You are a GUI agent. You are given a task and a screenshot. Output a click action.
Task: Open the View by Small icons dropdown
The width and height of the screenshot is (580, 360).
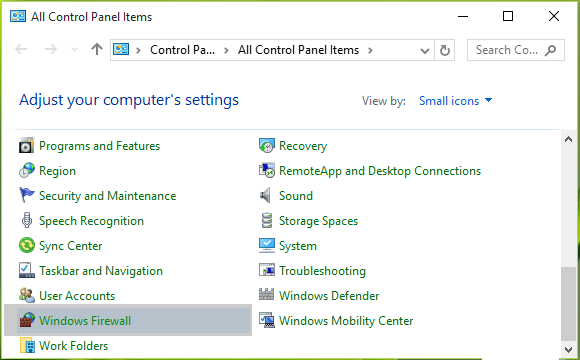coord(455,101)
